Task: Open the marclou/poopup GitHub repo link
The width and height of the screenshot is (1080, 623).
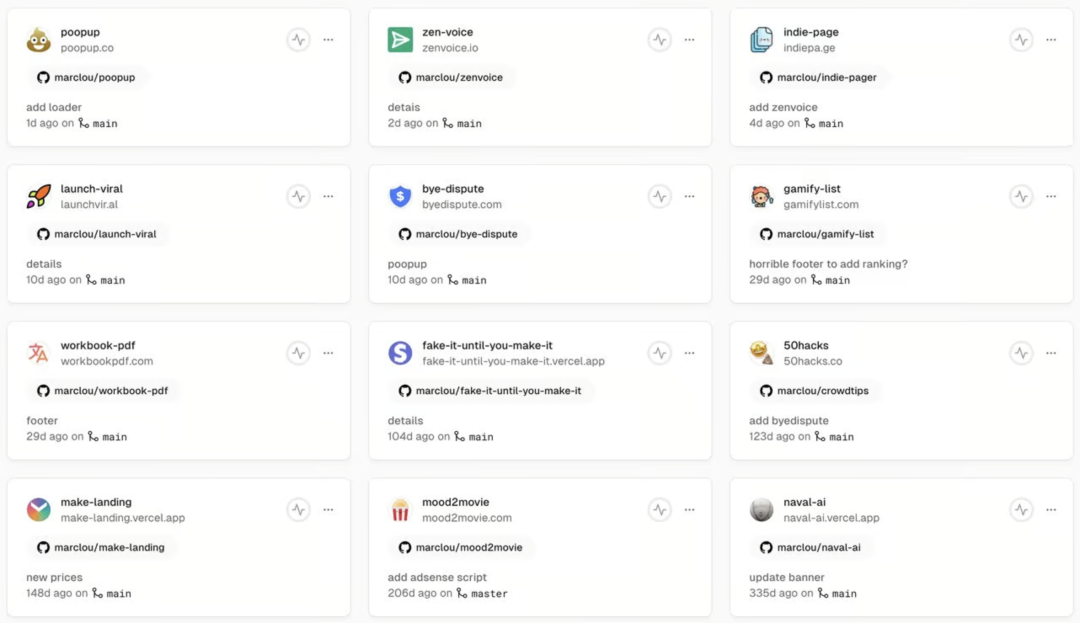Action: coord(86,77)
